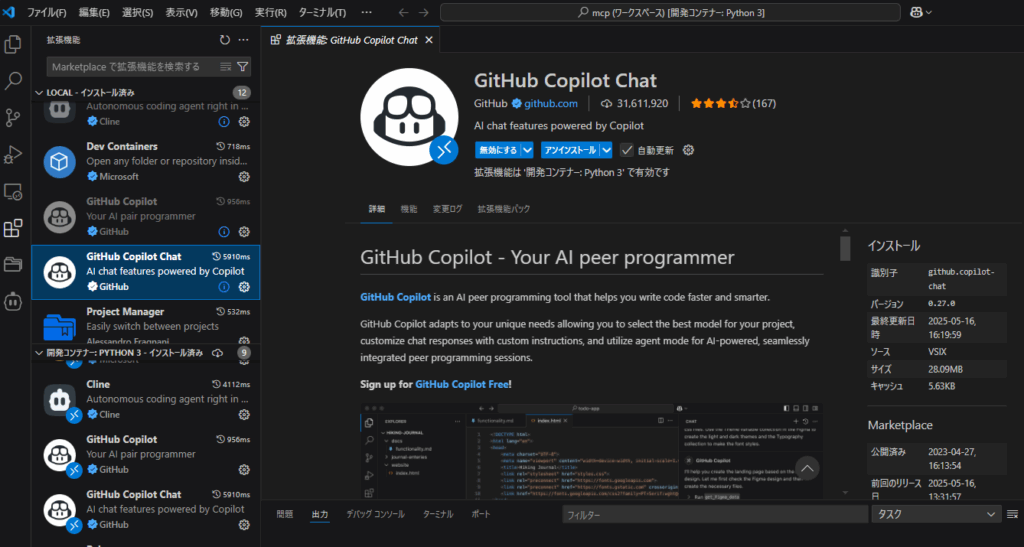Open Cline robot icon in activity bar
Viewport: 1024px width, 547px height.
coord(13,302)
